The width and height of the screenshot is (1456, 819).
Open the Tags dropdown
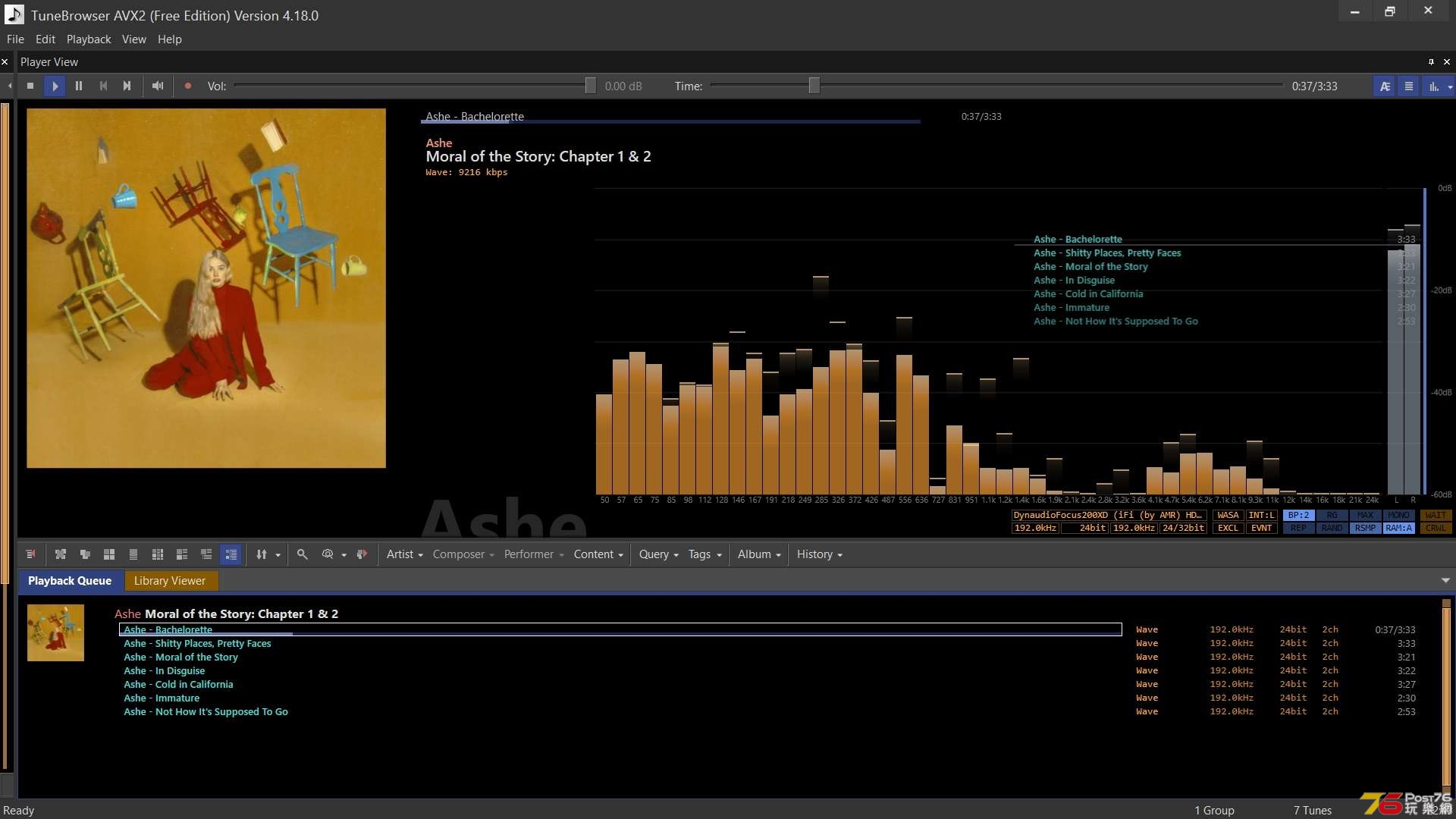pyautogui.click(x=704, y=554)
